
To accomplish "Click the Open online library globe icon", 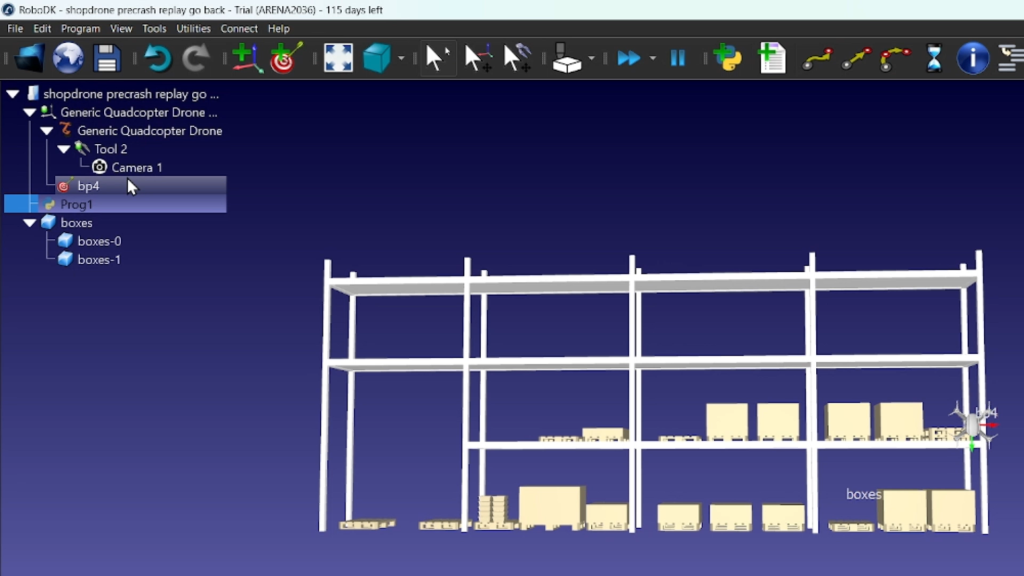I will [68, 58].
